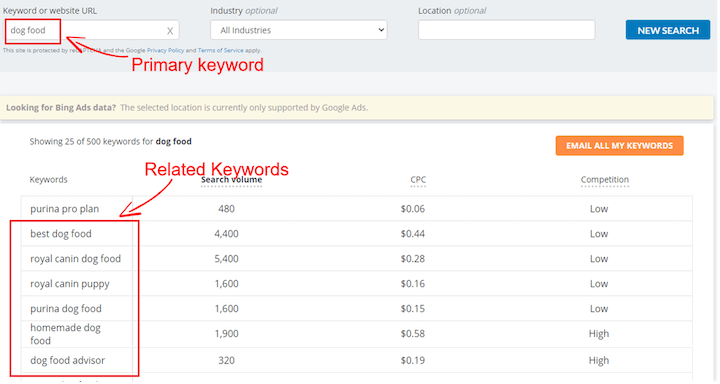Clear the keyword field with the X

(170, 31)
